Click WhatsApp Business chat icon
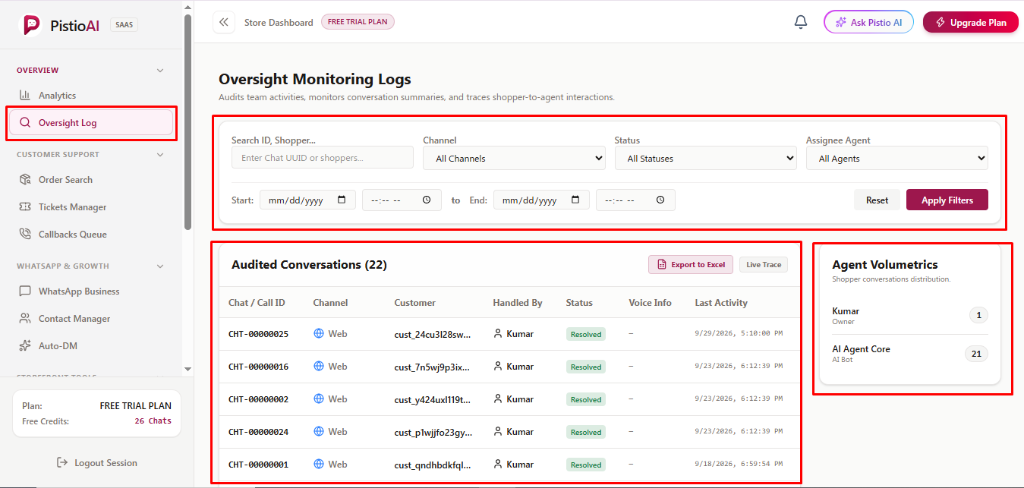This screenshot has width=1024, height=488. [25, 291]
